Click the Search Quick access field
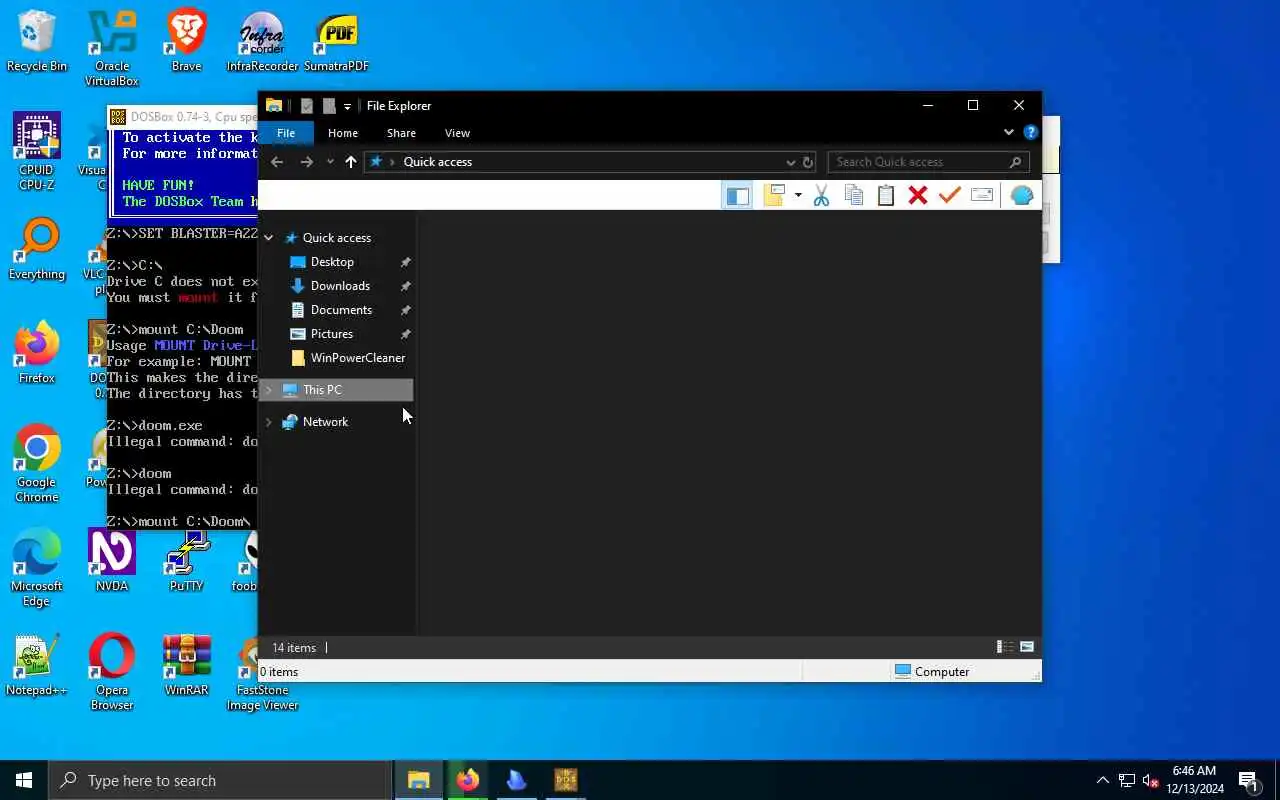This screenshot has height=800, width=1280. click(x=928, y=162)
